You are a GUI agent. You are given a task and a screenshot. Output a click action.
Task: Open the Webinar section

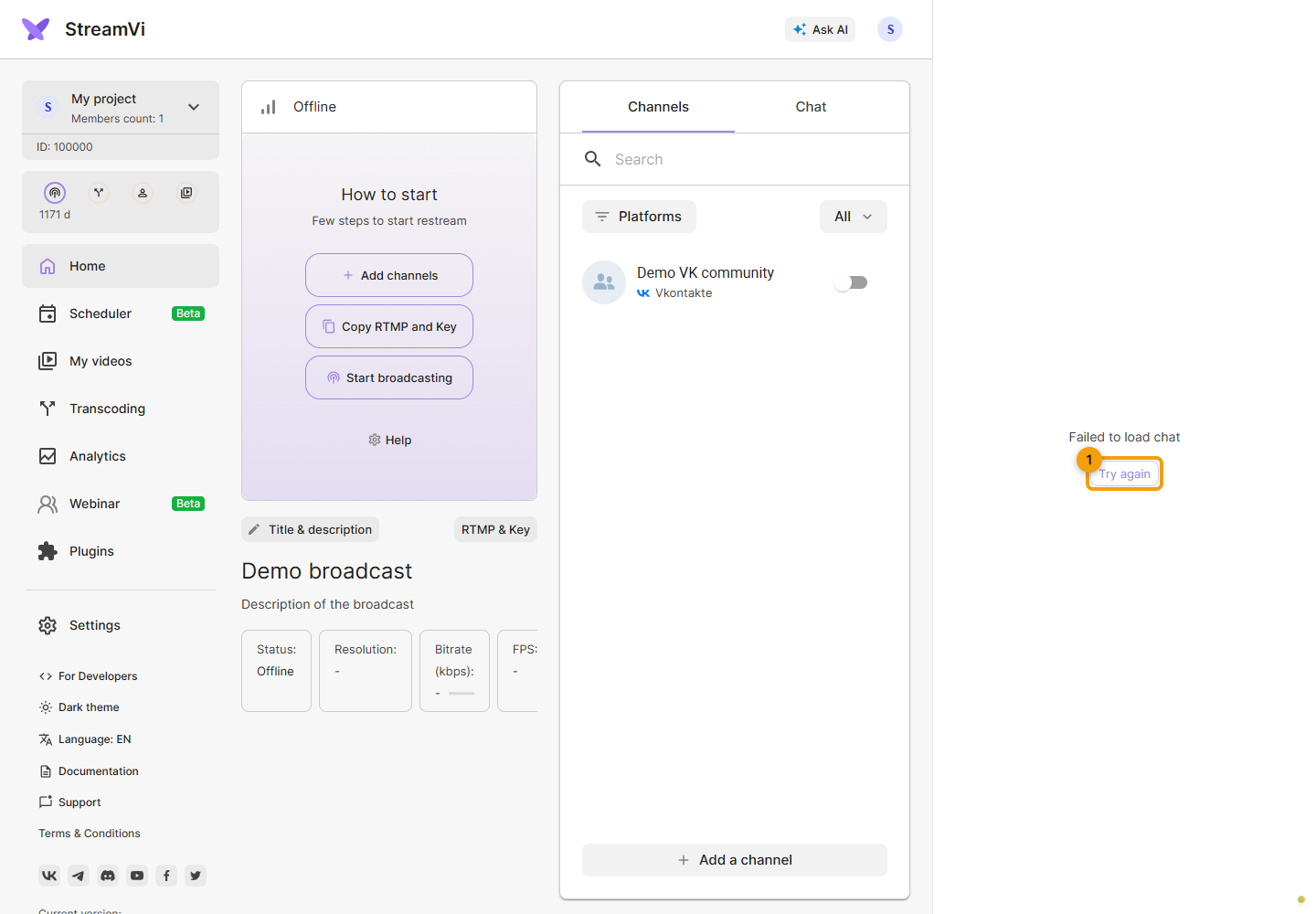[x=121, y=504]
